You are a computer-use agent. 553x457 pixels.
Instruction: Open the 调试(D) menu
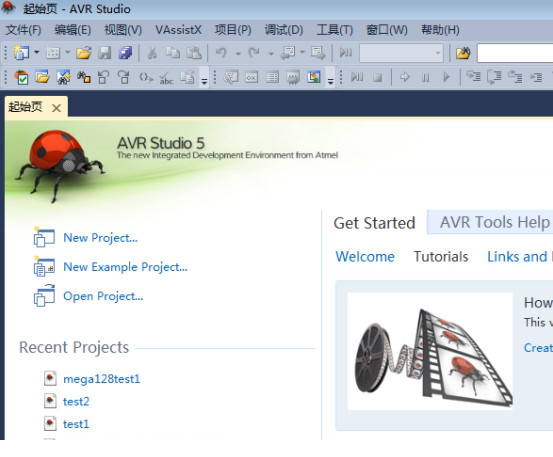coord(284,30)
